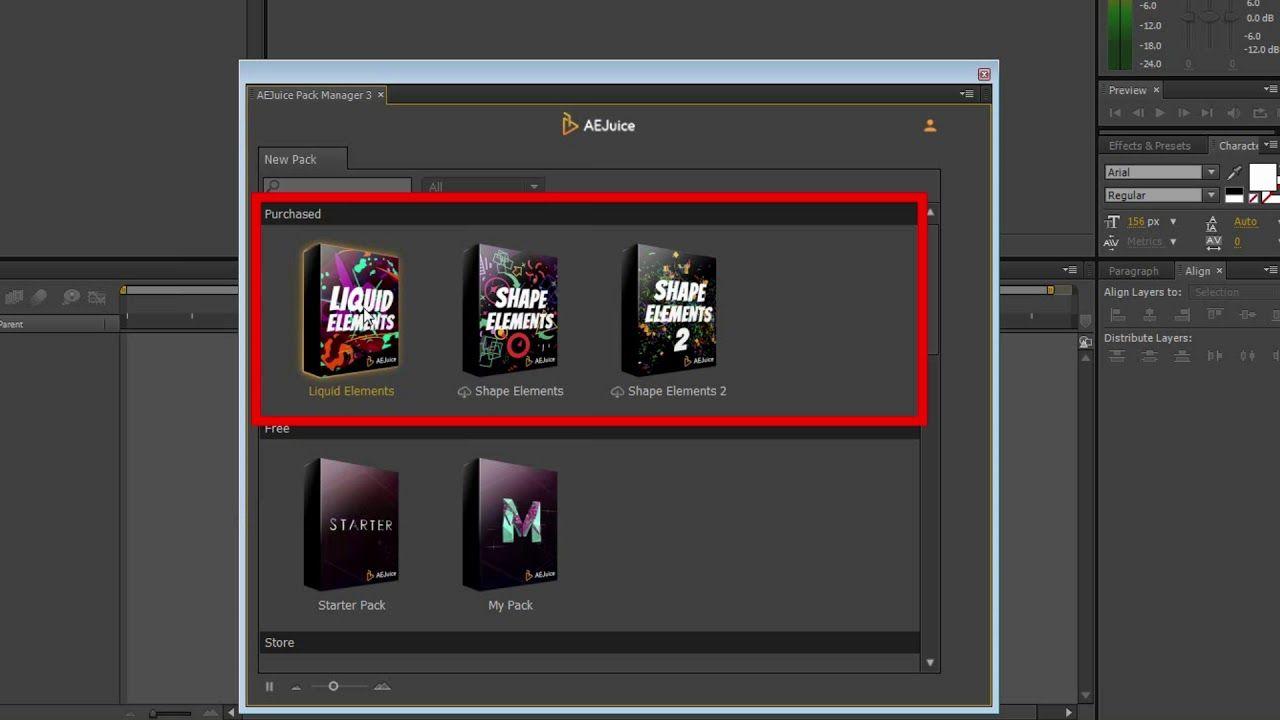The width and height of the screenshot is (1280, 720).
Task: Click the align left edges icon
Action: (1117, 315)
